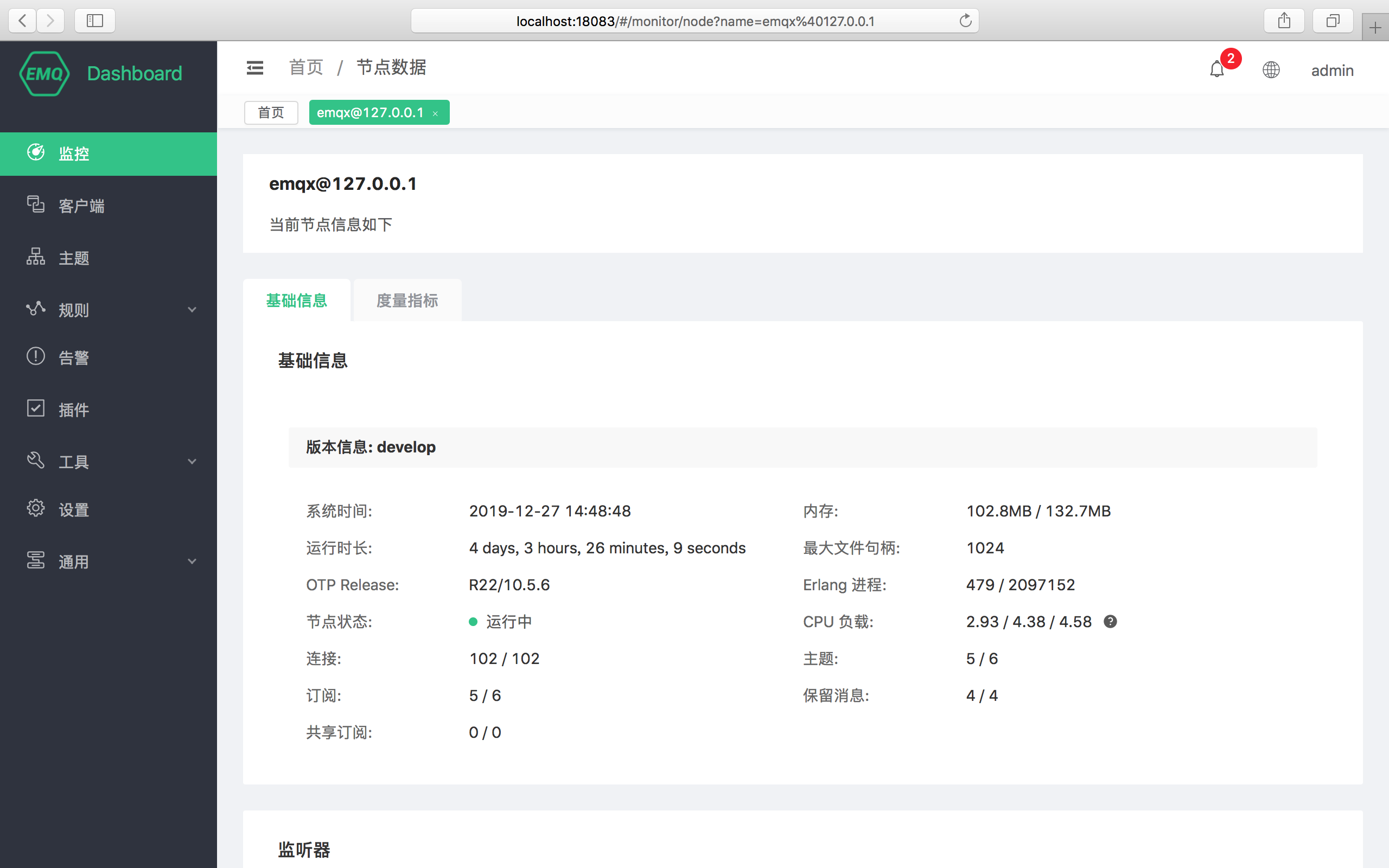This screenshot has height=868, width=1389.
Task: Open the notification bell with 2 alerts
Action: point(1217,69)
